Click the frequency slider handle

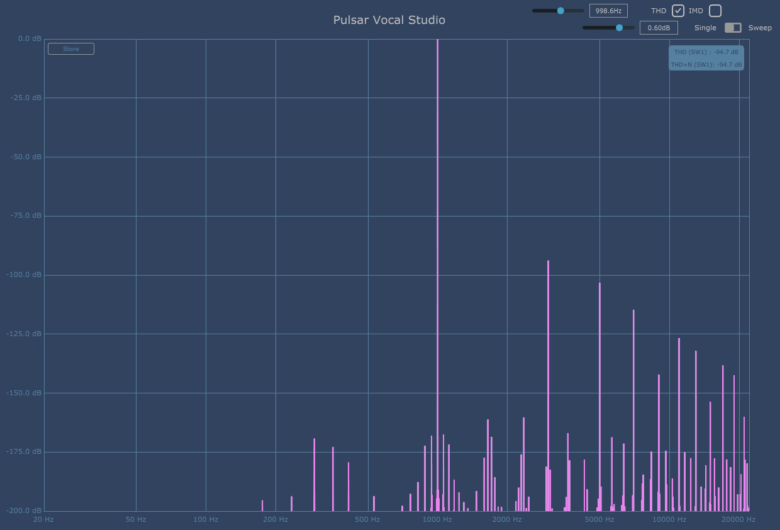pos(560,11)
